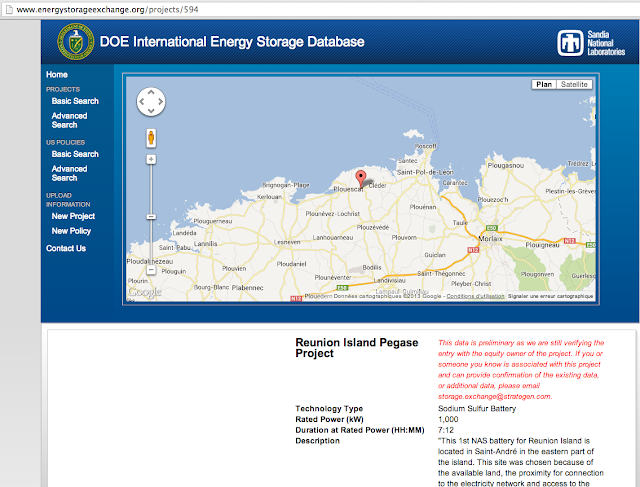Image resolution: width=640 pixels, height=487 pixels.
Task: Click Saint-Pol-de-Léon label on map
Action: 425,172
